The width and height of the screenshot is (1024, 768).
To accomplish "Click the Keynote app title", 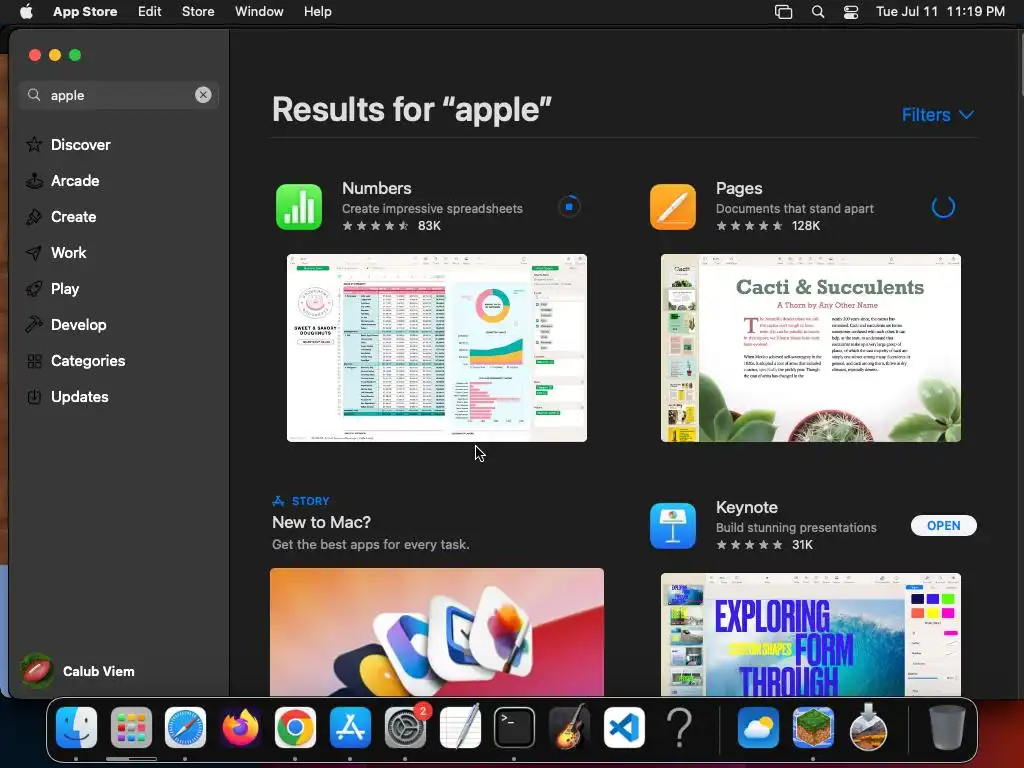I will pos(746,507).
